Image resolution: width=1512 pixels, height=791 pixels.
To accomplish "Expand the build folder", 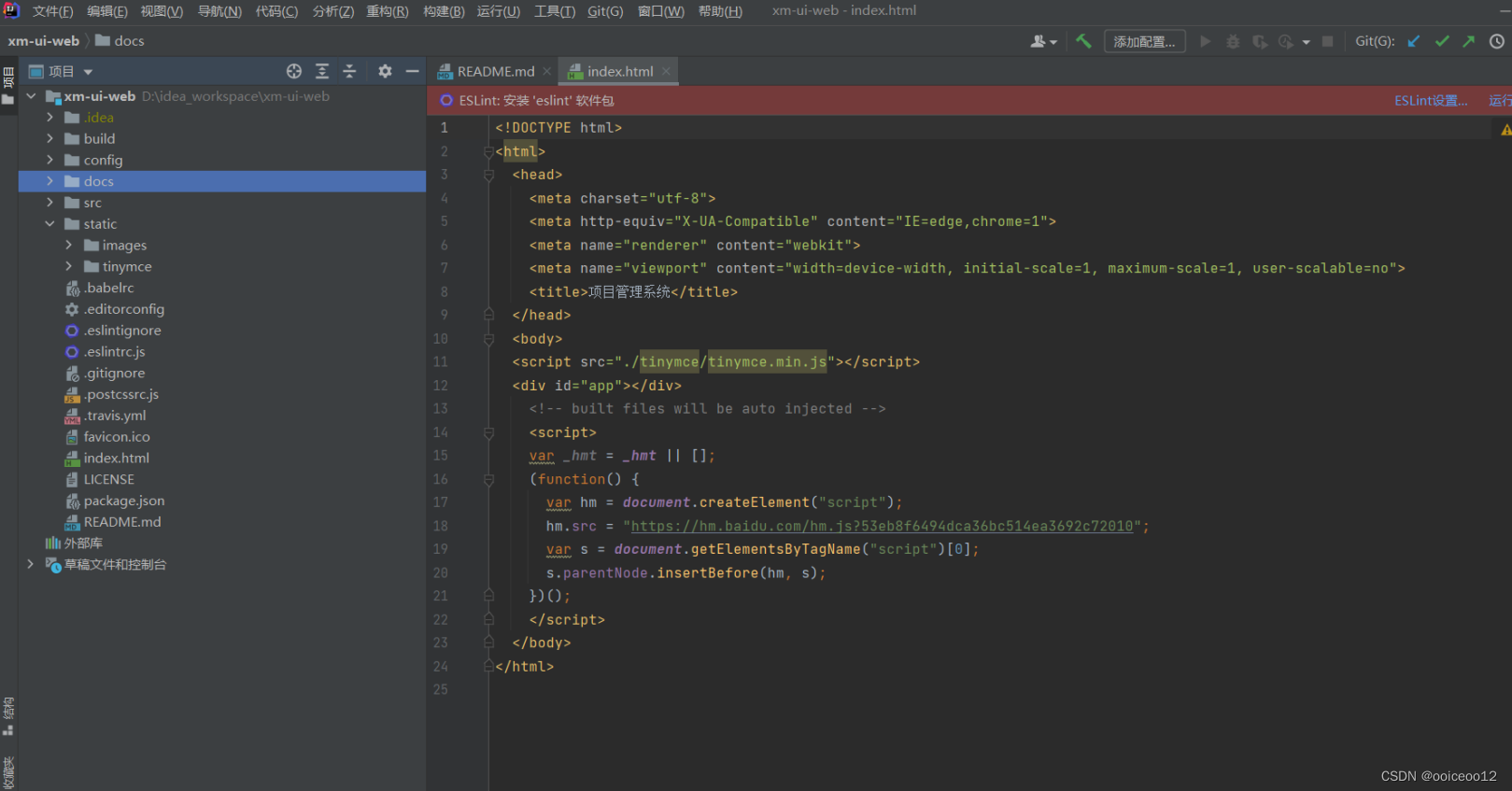I will tap(50, 138).
